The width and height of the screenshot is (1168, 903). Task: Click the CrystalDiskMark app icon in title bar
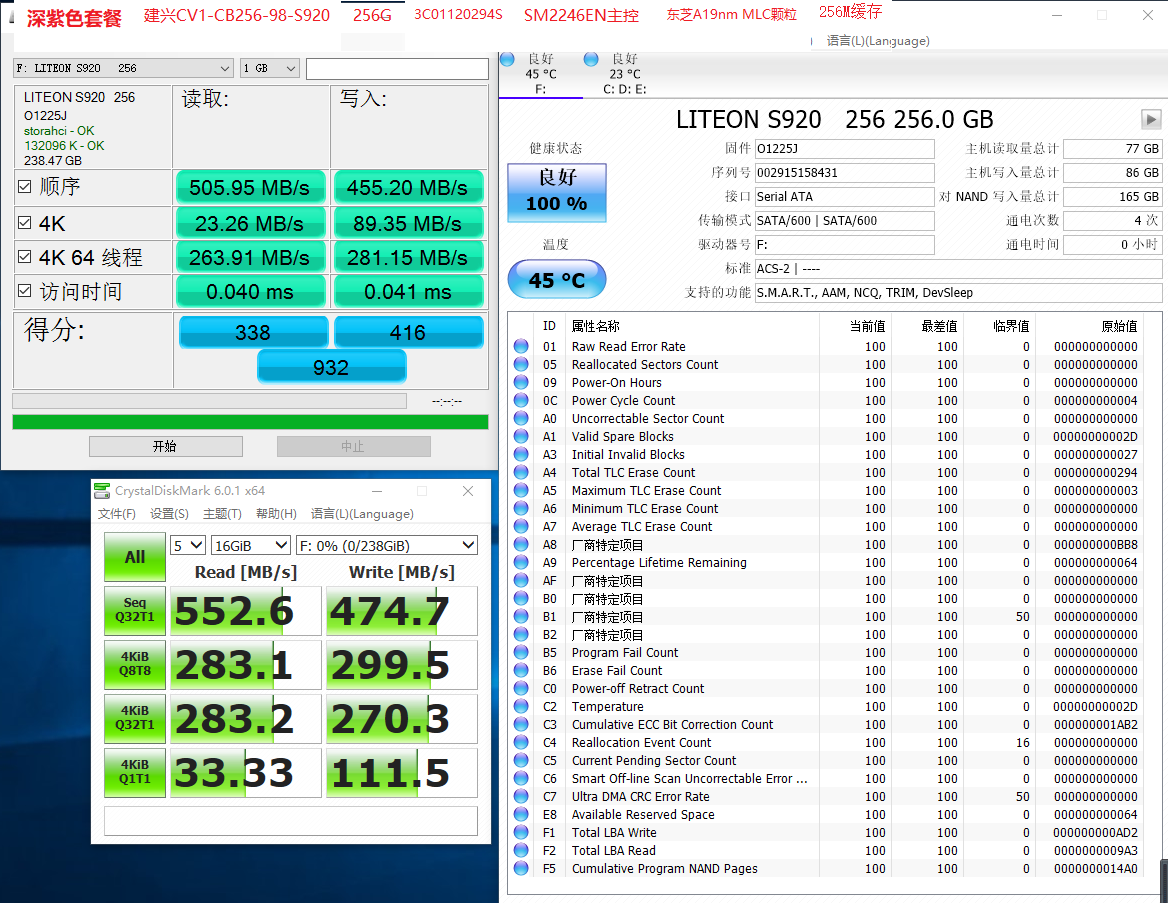(101, 490)
